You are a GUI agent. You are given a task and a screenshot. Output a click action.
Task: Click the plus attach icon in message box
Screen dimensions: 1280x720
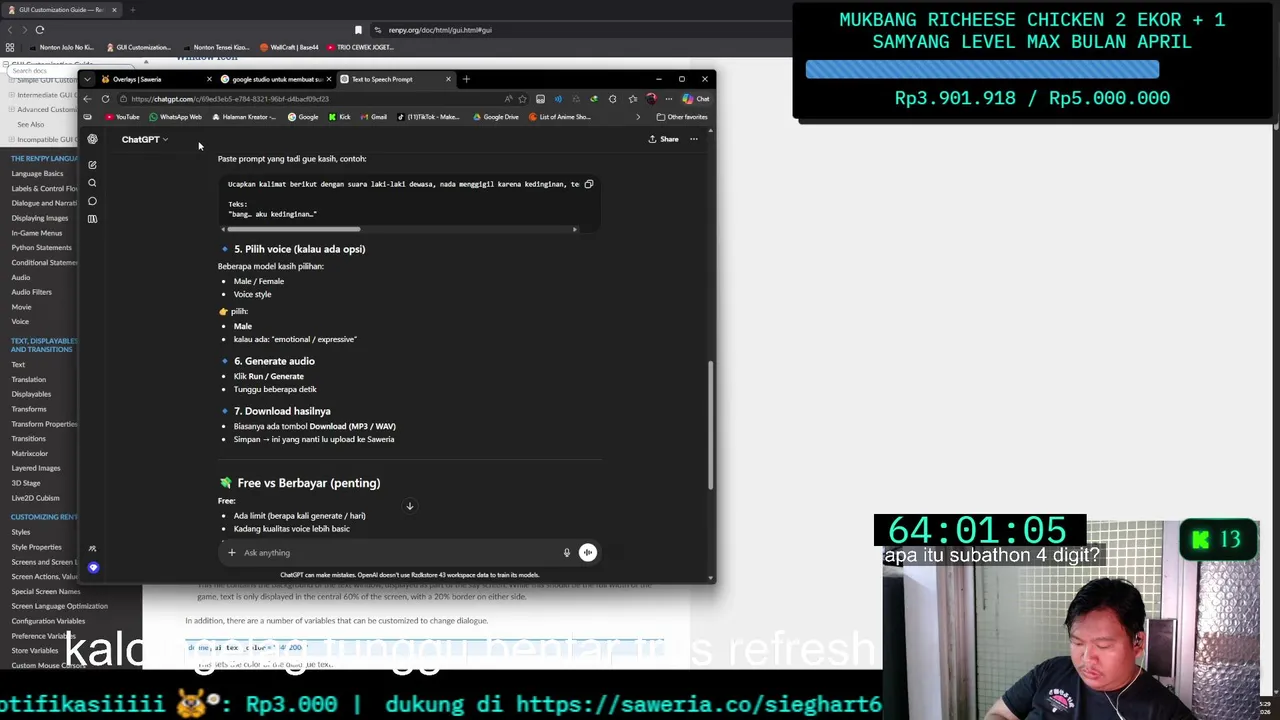click(x=231, y=552)
